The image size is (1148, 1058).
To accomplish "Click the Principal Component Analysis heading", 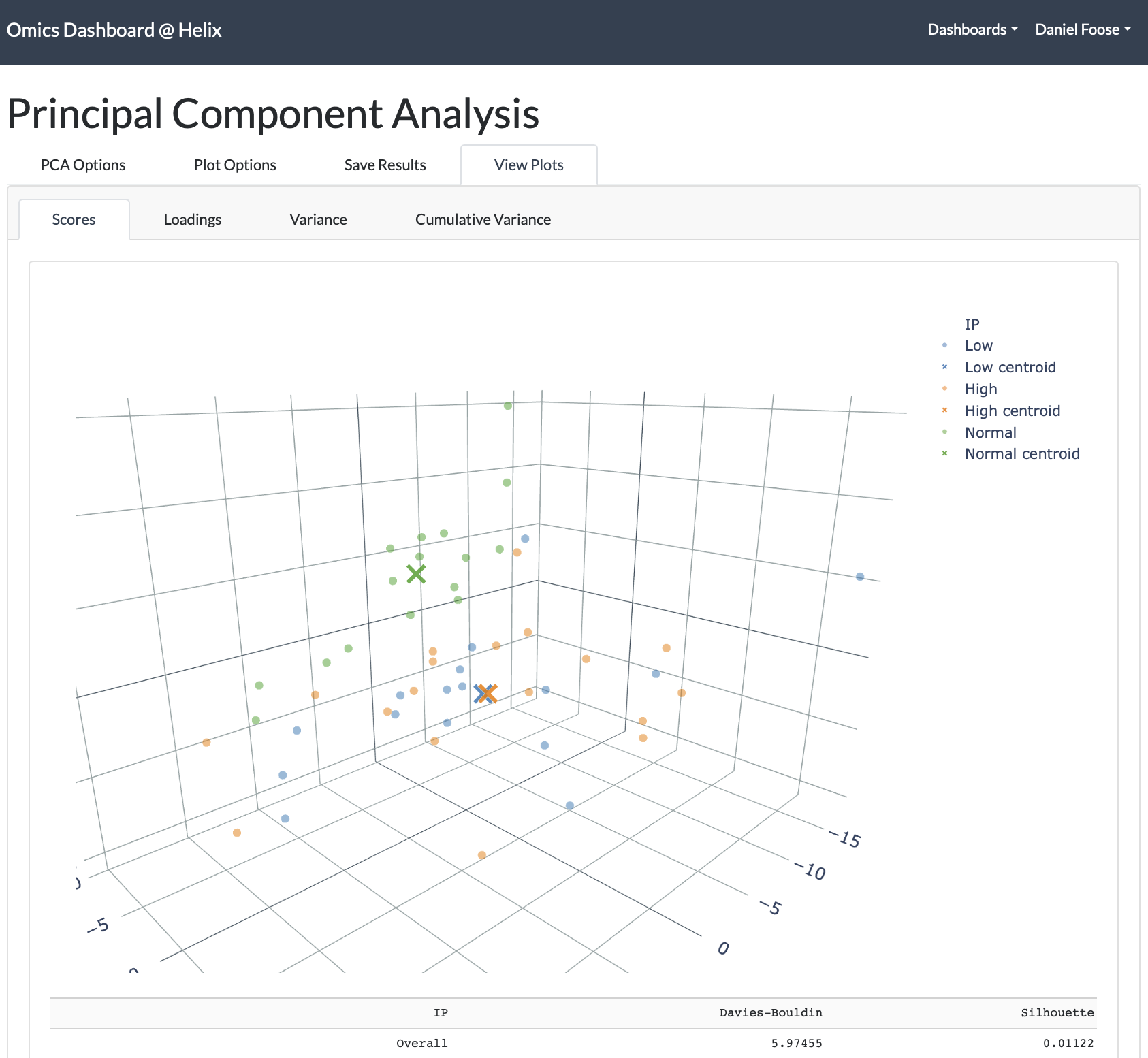I will pyautogui.click(x=273, y=113).
